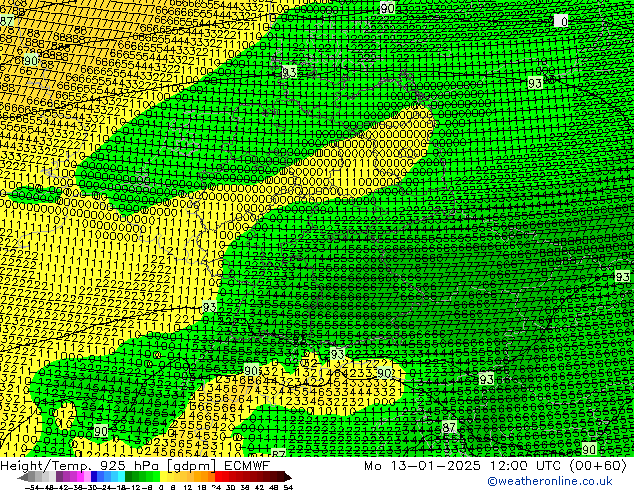Click the '90' contour label at the top center edge
Image resolution: width=634 pixels, height=490 pixels.
[387, 8]
